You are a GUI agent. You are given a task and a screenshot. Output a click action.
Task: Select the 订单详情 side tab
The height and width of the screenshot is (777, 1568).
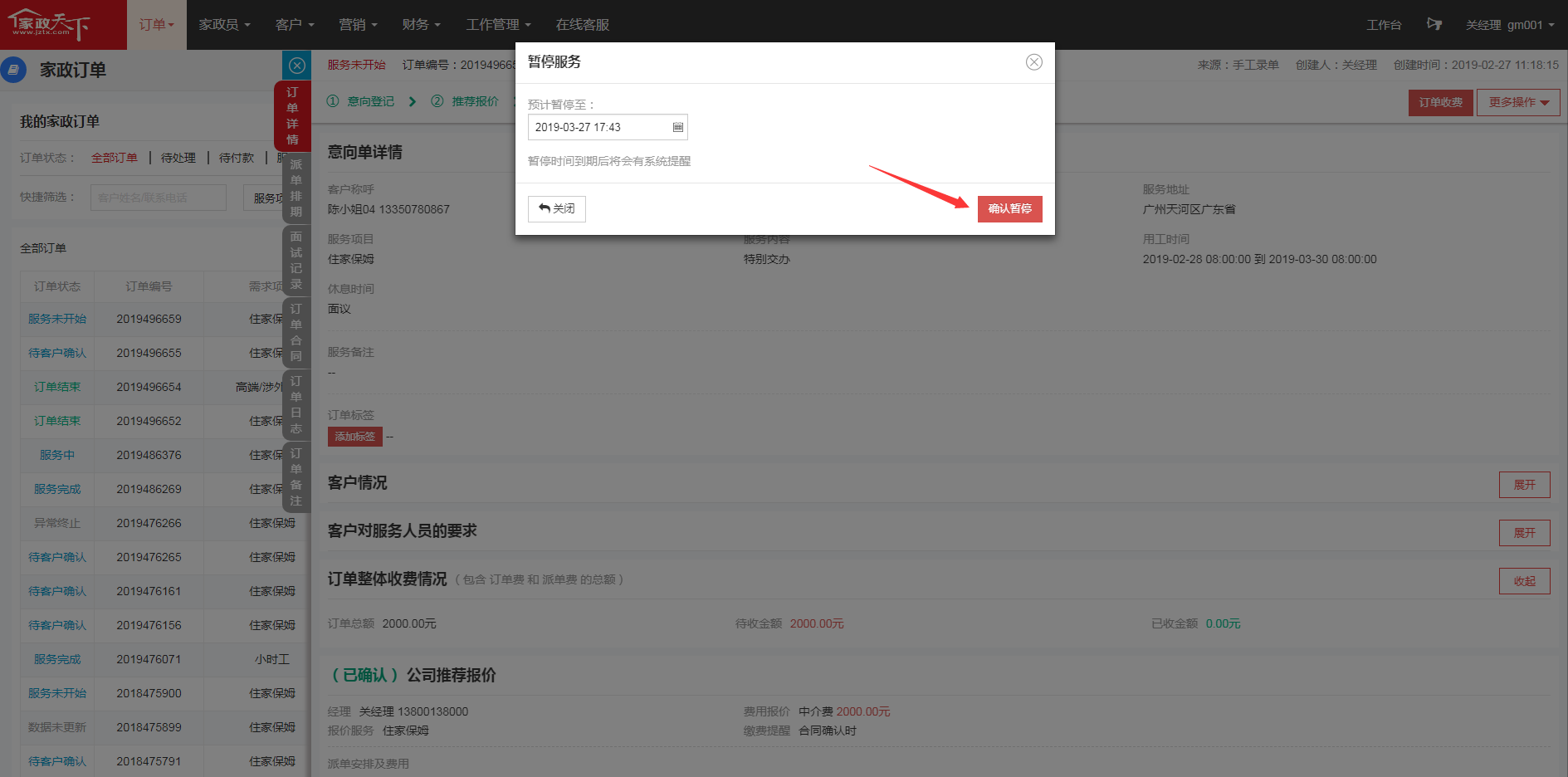292,115
